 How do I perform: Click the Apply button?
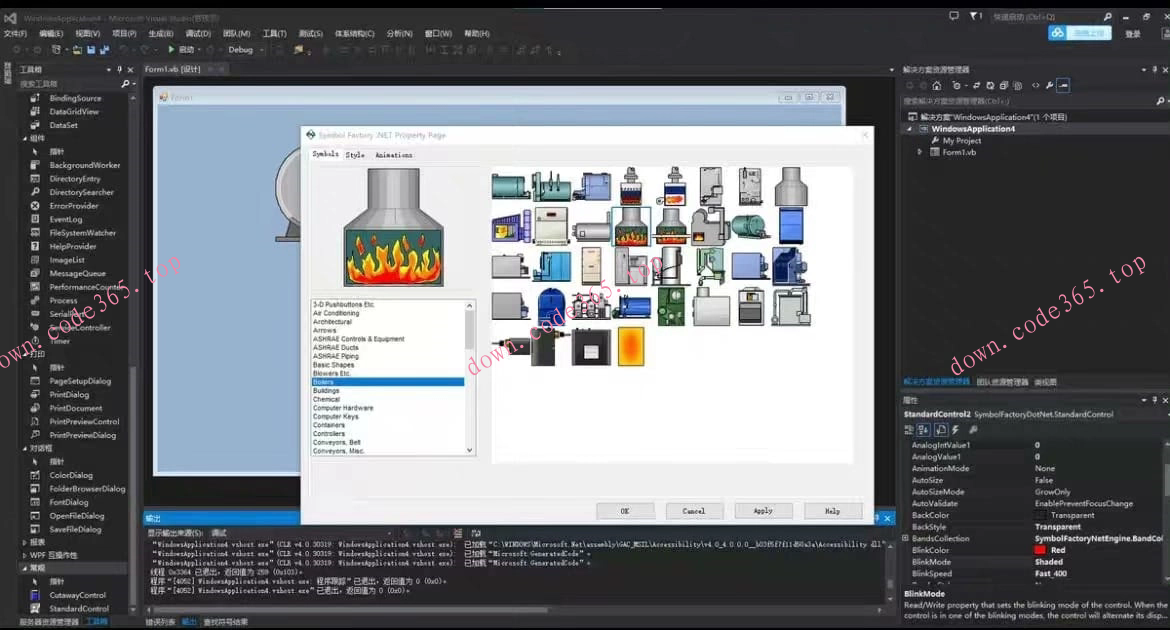[763, 511]
